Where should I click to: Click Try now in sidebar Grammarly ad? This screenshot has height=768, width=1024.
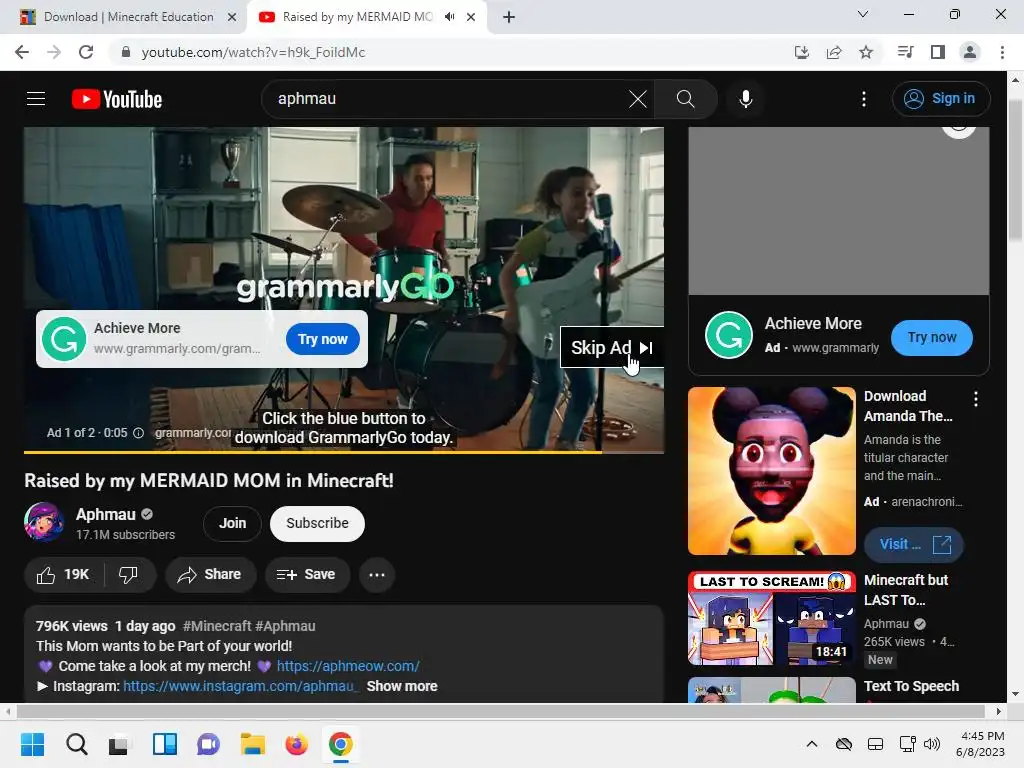(931, 338)
